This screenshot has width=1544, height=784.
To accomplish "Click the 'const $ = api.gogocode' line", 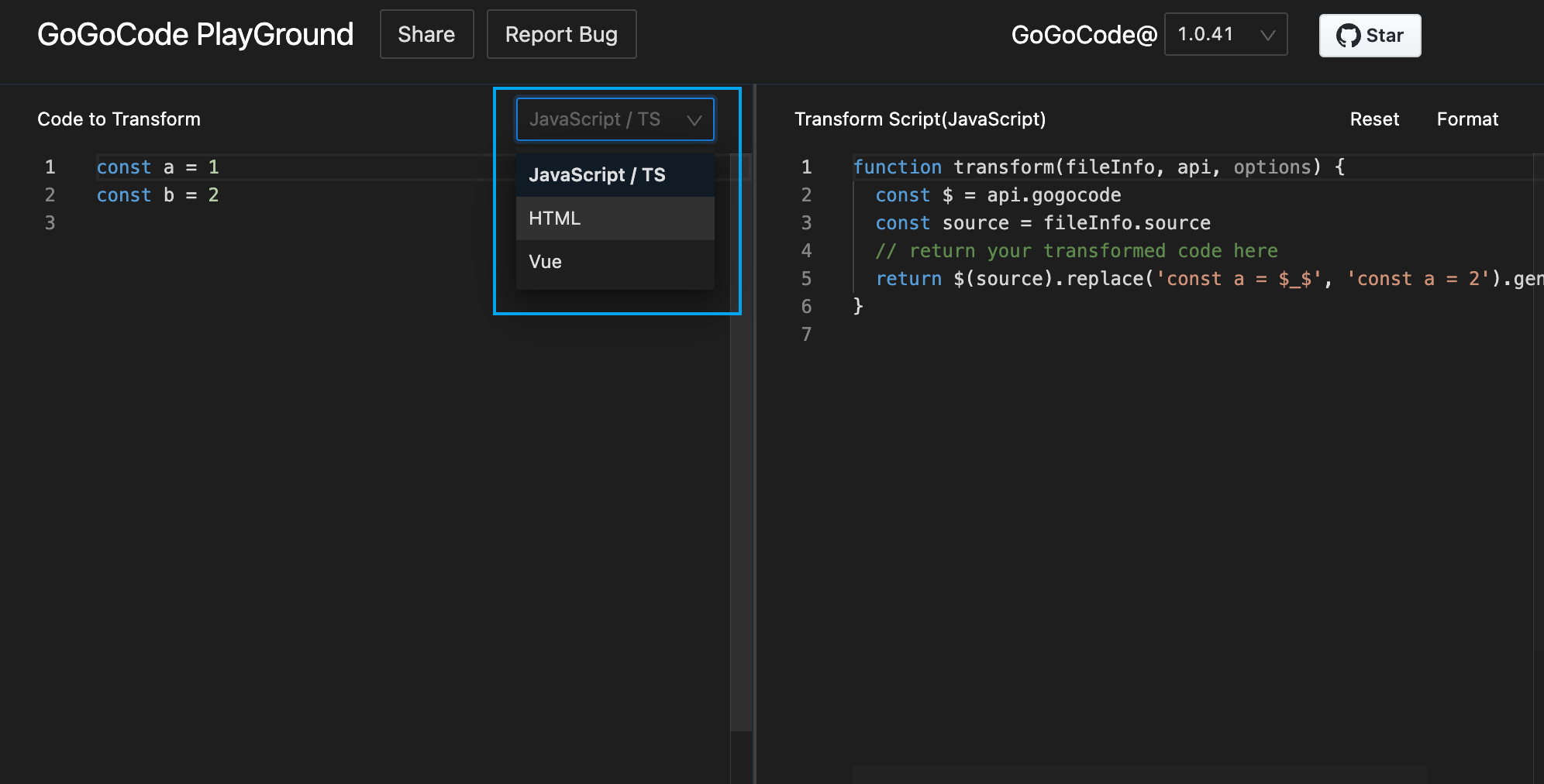I will tap(998, 195).
